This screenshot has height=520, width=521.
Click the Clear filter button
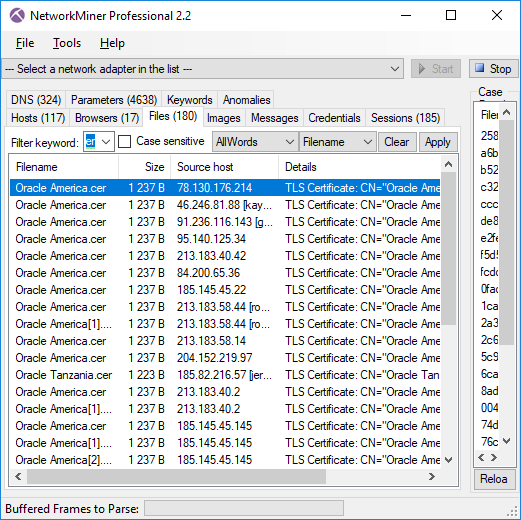pos(397,142)
